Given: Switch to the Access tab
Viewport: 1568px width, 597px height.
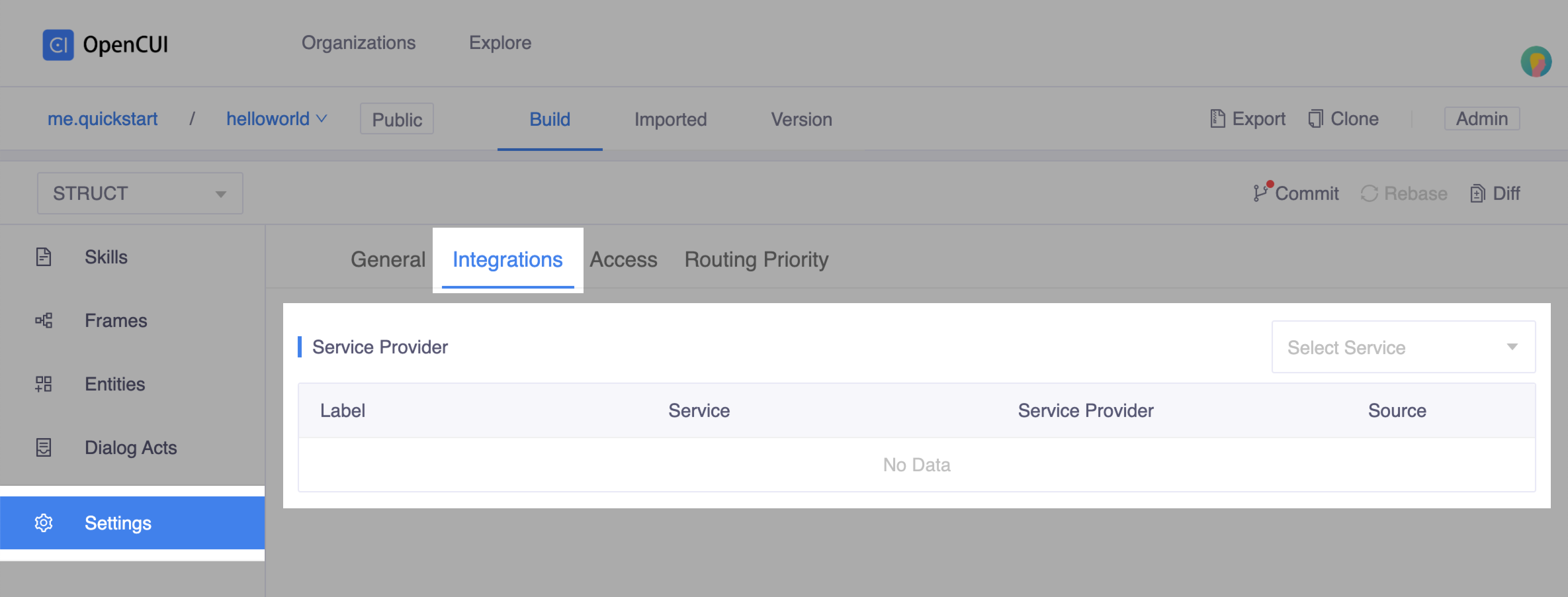Looking at the screenshot, I should [x=623, y=259].
